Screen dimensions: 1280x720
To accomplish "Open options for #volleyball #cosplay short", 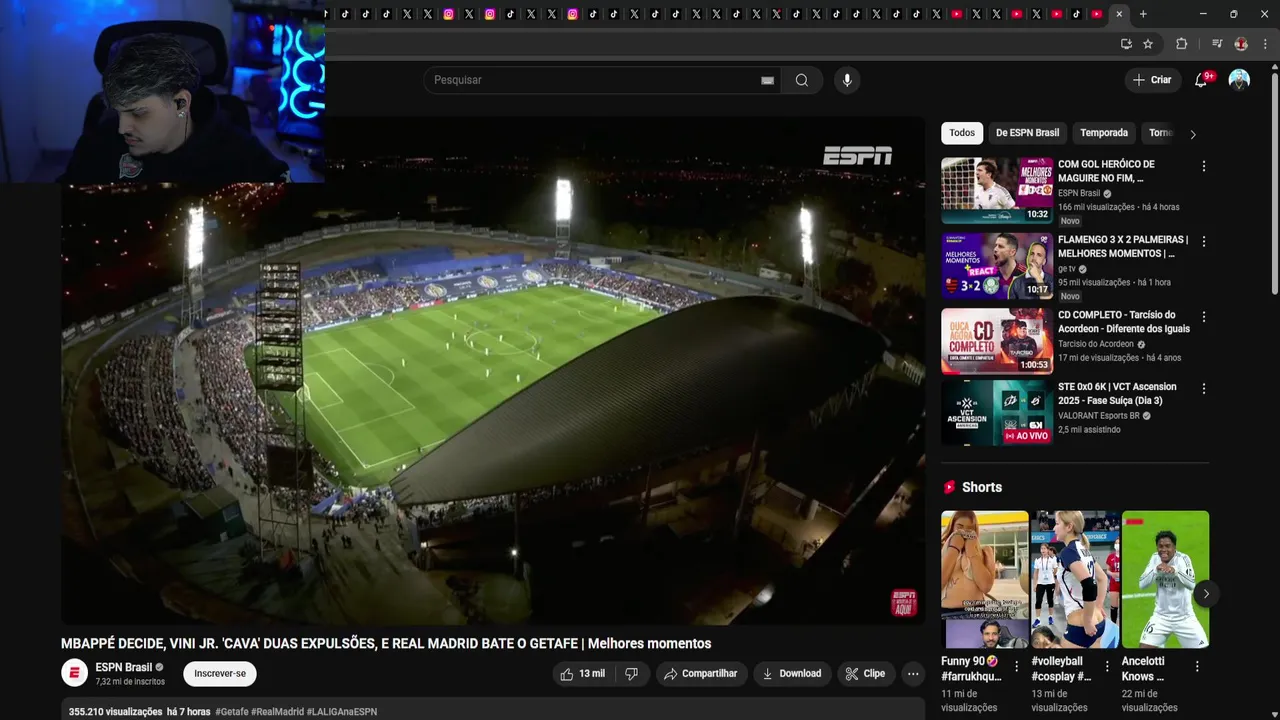I will click(x=1107, y=666).
